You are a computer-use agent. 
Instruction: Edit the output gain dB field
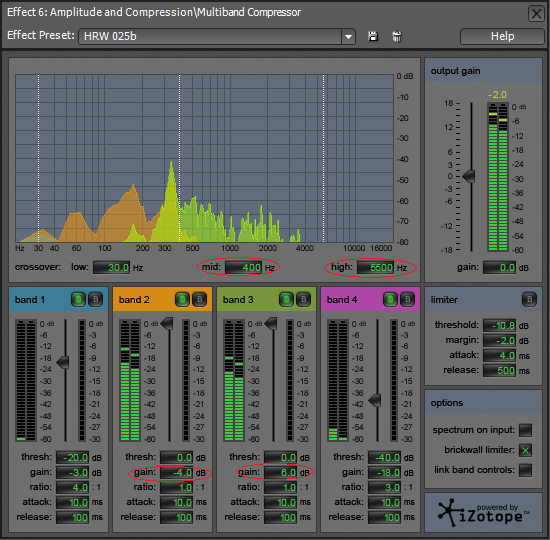(499, 268)
